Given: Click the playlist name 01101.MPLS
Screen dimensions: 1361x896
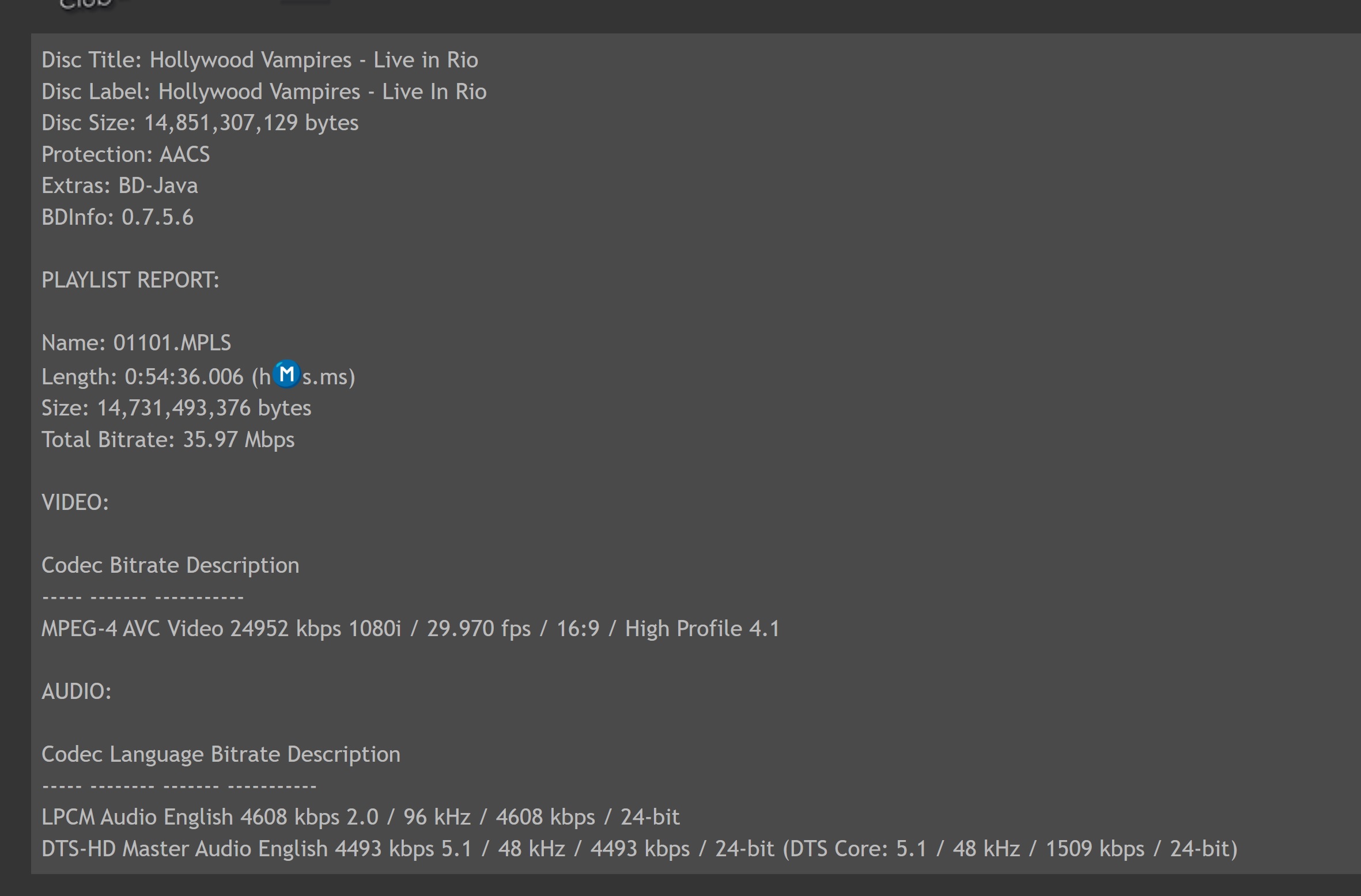Looking at the screenshot, I should tap(172, 343).
